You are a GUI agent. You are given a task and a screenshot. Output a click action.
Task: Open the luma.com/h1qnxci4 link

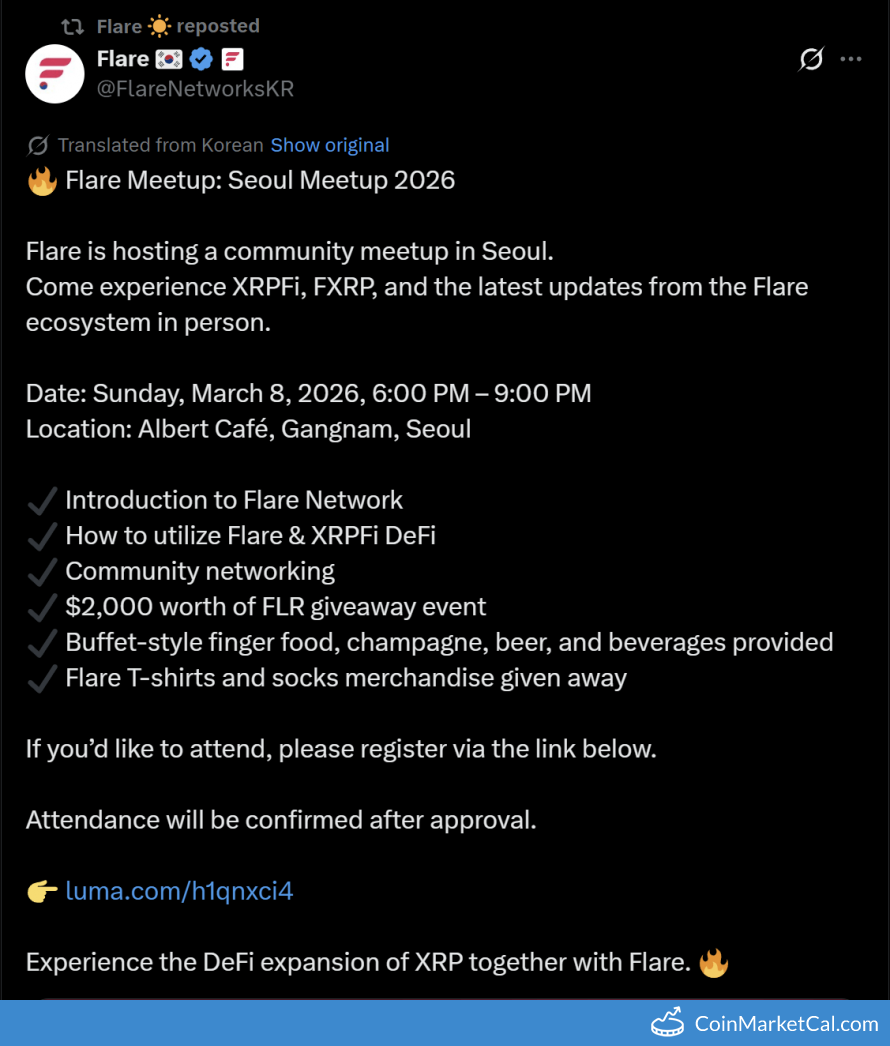pos(179,891)
